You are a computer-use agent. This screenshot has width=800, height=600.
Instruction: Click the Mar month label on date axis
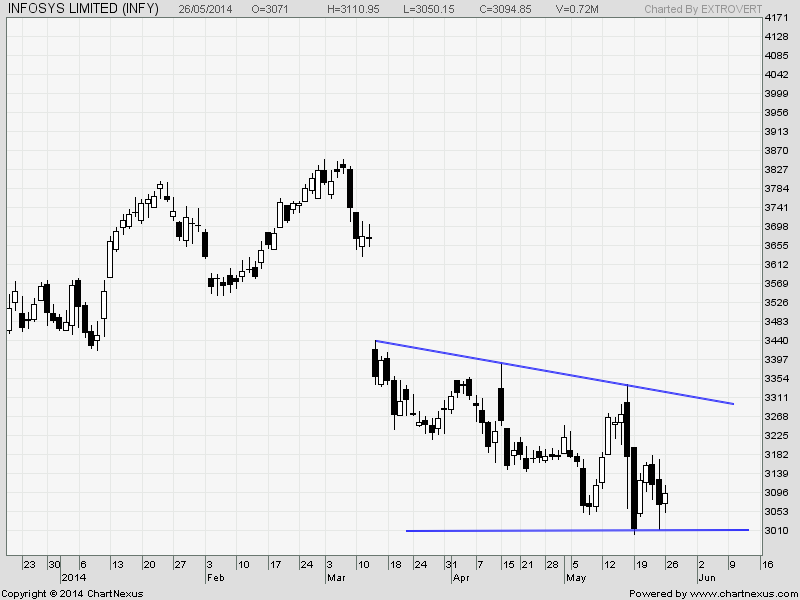[335, 578]
